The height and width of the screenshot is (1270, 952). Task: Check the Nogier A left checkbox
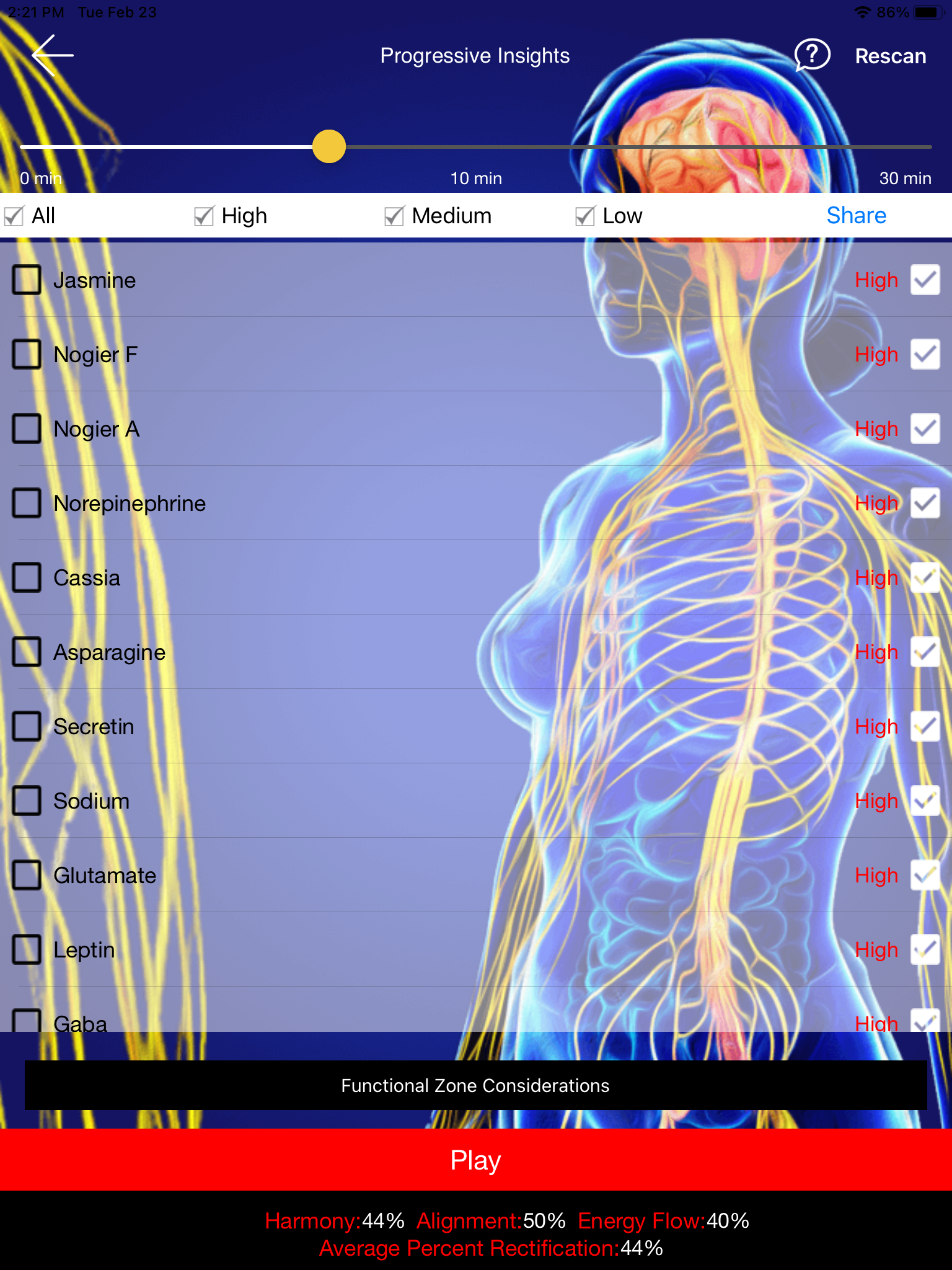(x=27, y=429)
